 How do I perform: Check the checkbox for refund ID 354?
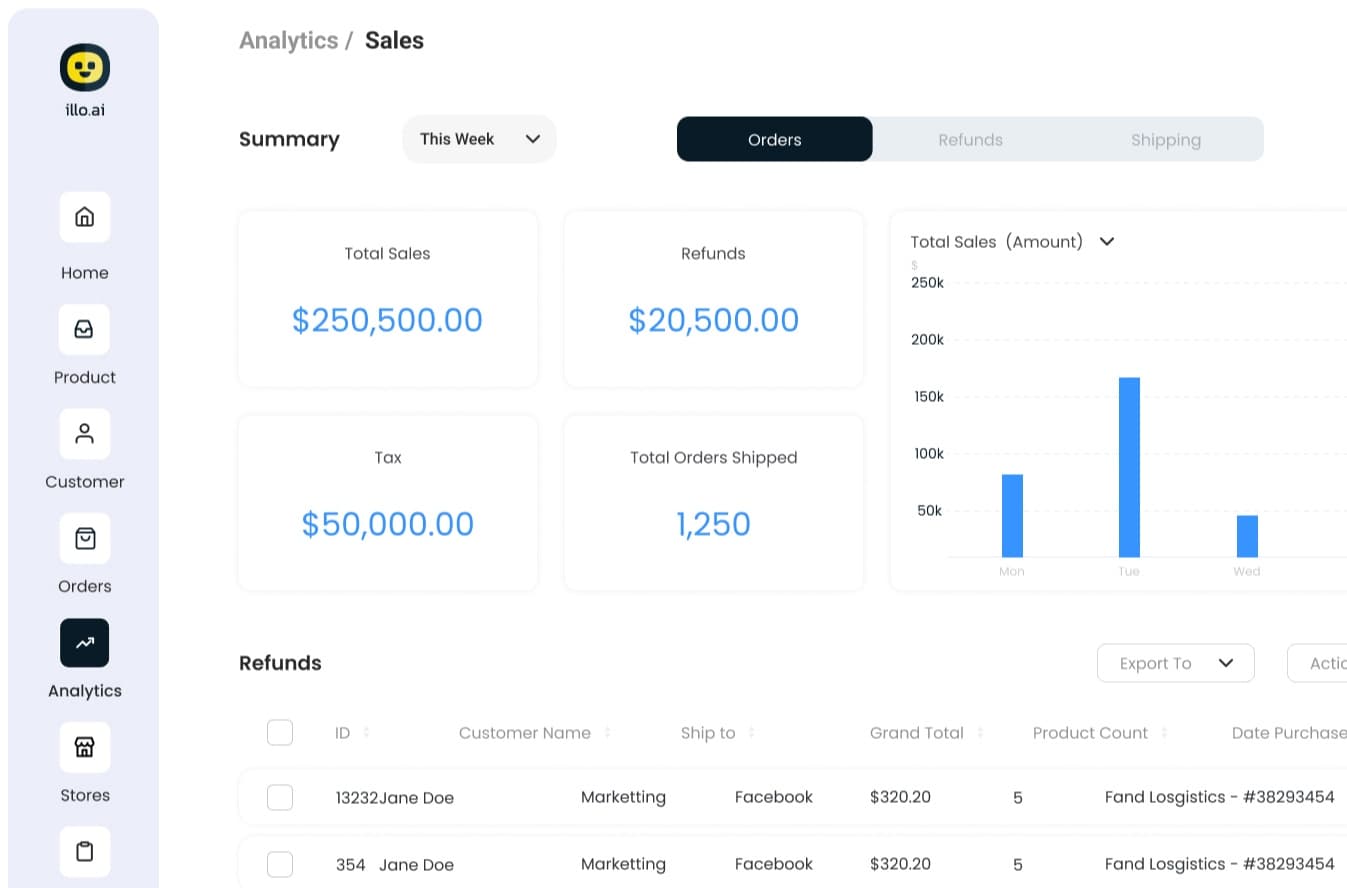tap(280, 864)
